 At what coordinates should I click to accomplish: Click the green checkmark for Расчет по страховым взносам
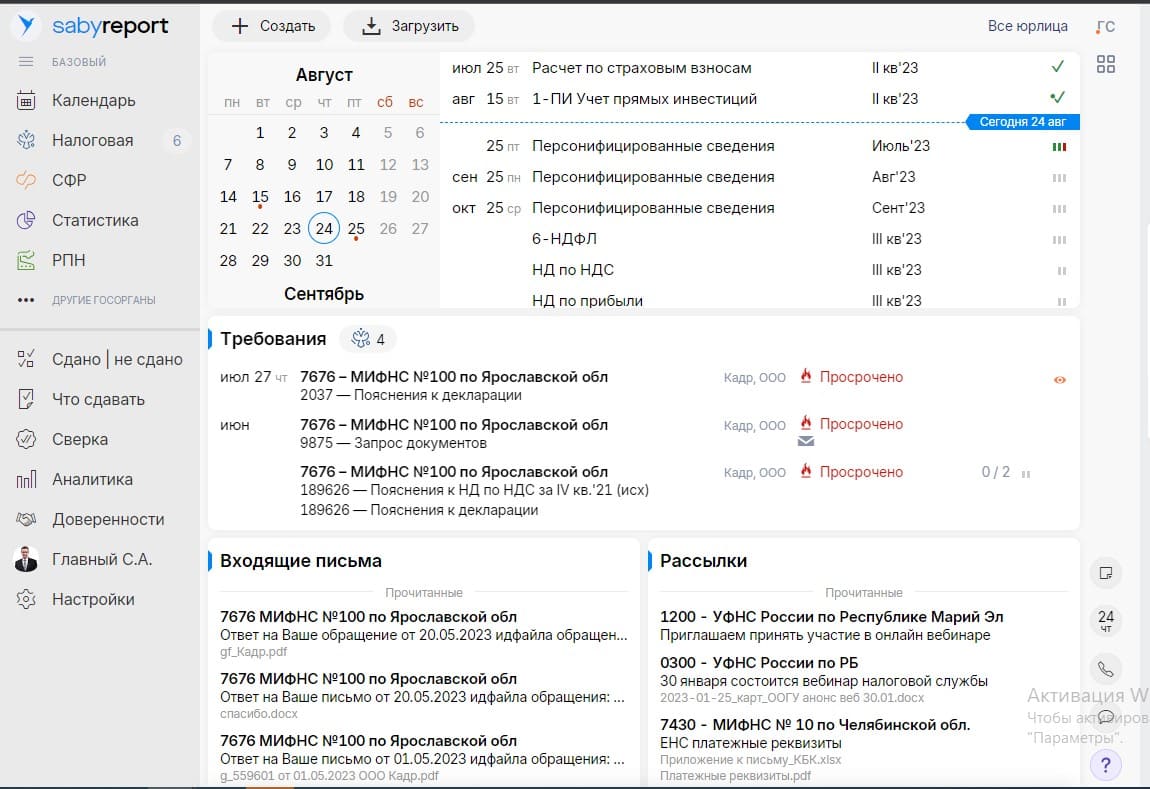click(x=1058, y=67)
